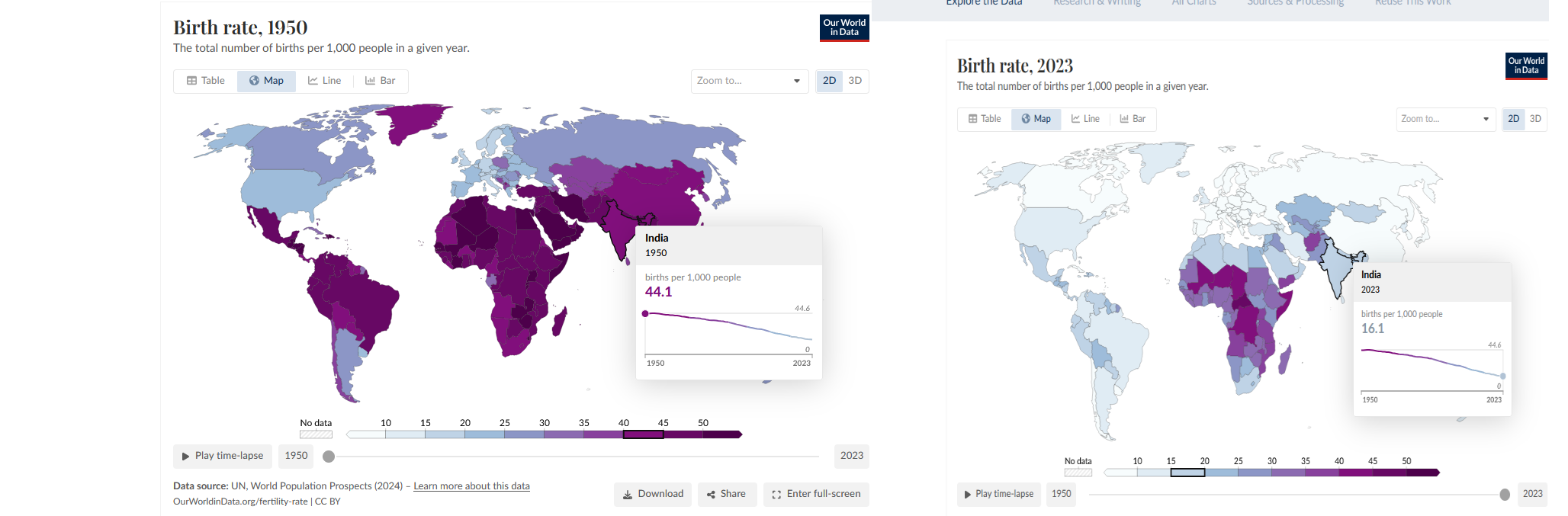1568x516 pixels.
Task: Click start year 1950 label, 1950 chart
Action: pos(296,456)
